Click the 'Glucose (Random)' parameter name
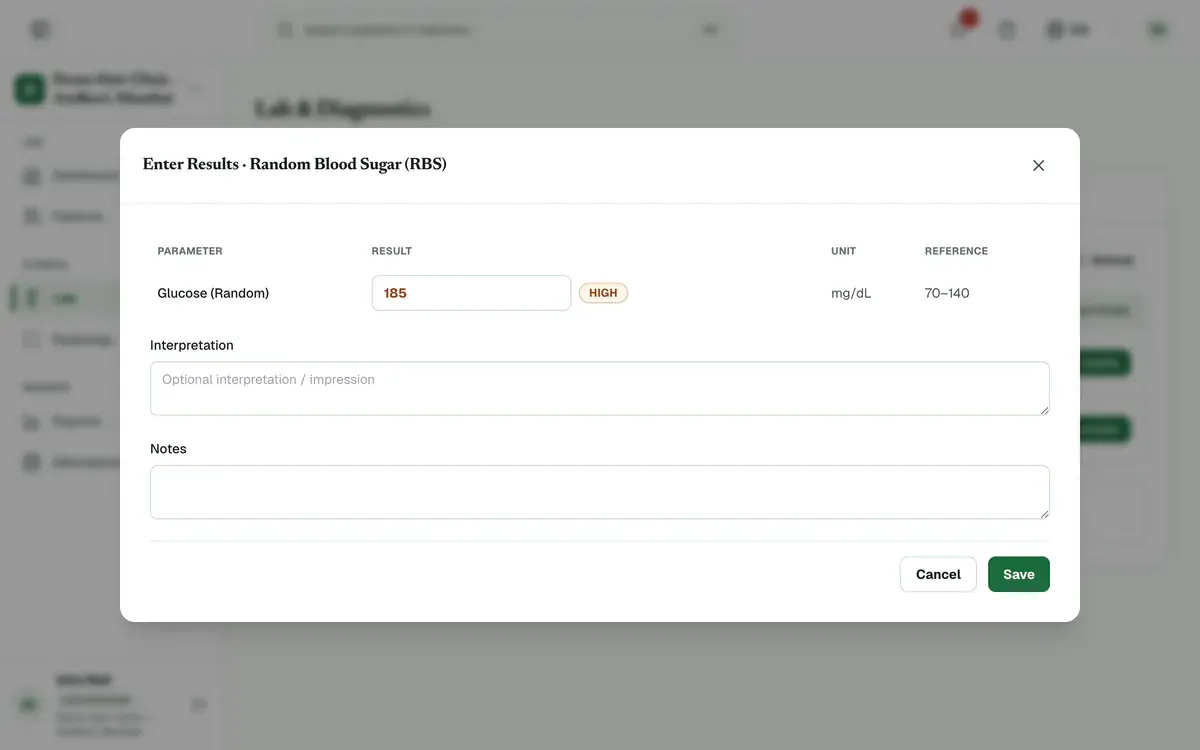Viewport: 1200px width, 750px height. pos(213,293)
